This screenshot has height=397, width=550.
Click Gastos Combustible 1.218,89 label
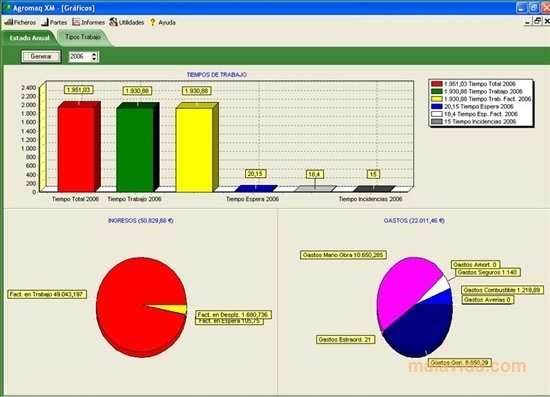[x=502, y=290]
